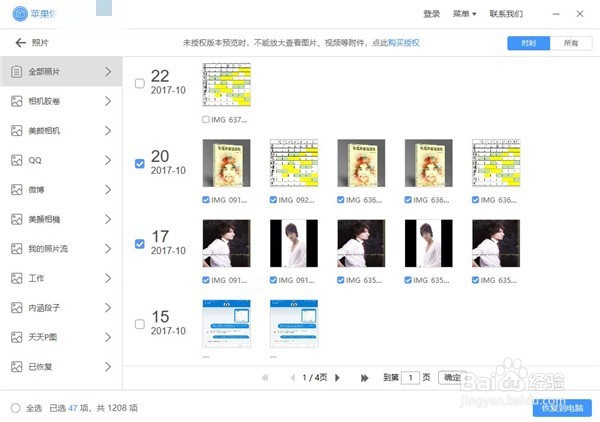Click the 全部照片 document icon
600x422 pixels.
click(16, 72)
